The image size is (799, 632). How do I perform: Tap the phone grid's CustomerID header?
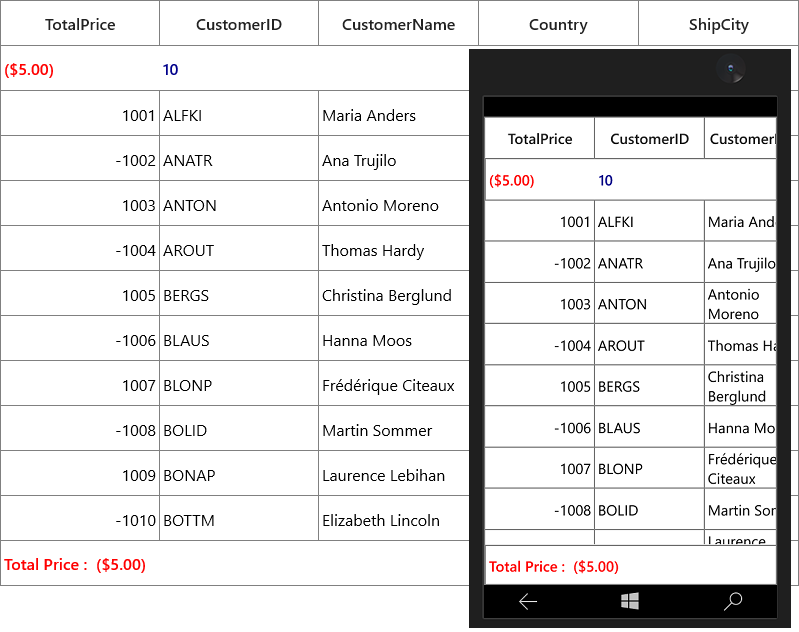click(x=649, y=139)
